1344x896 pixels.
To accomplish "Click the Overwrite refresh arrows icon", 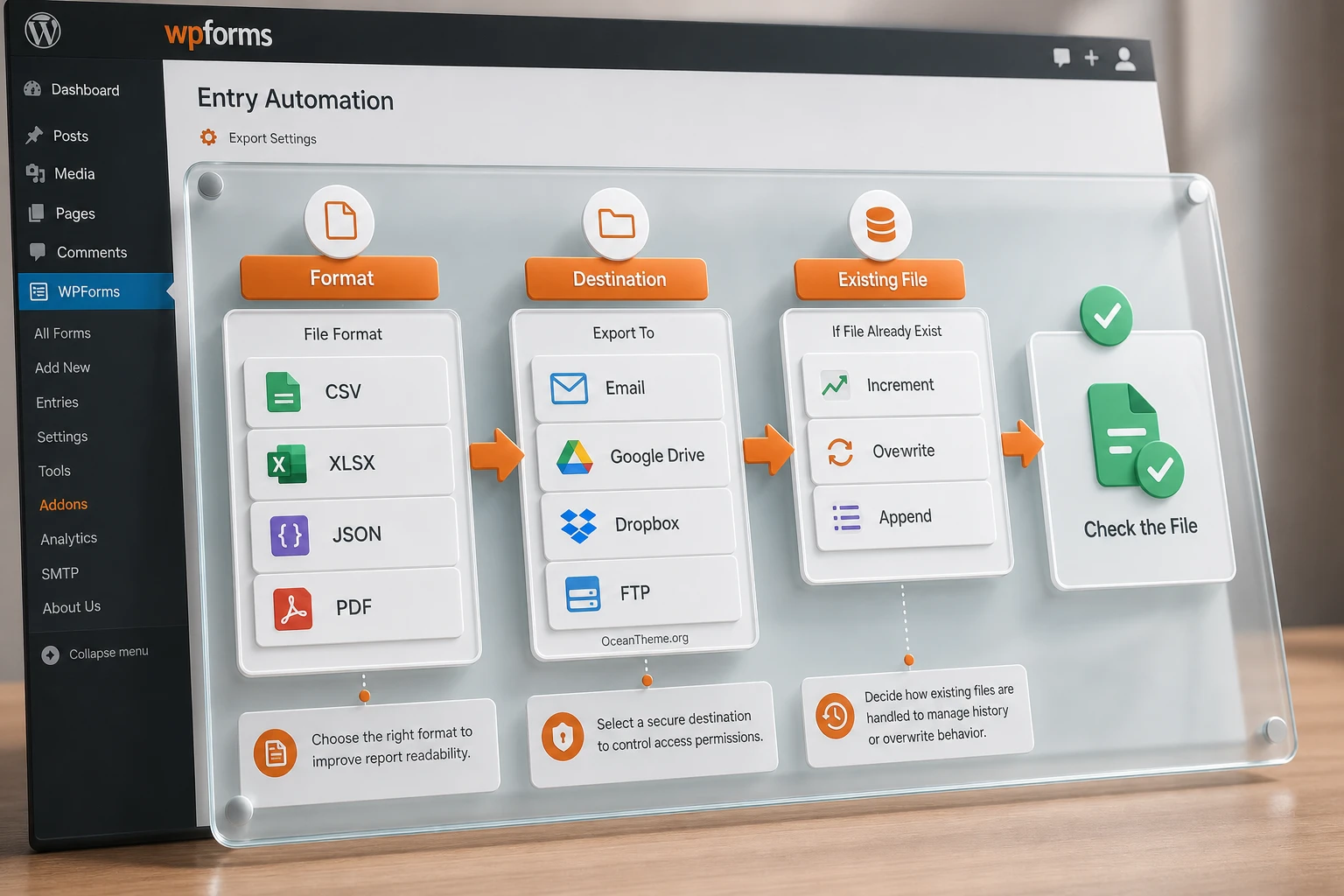I will (x=840, y=451).
